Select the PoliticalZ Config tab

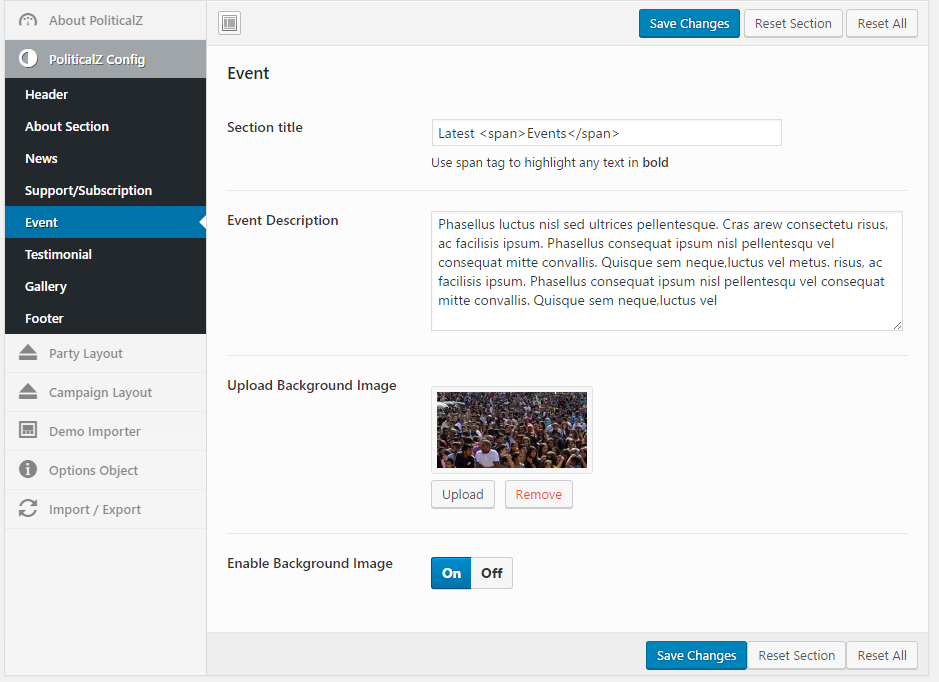tap(105, 59)
